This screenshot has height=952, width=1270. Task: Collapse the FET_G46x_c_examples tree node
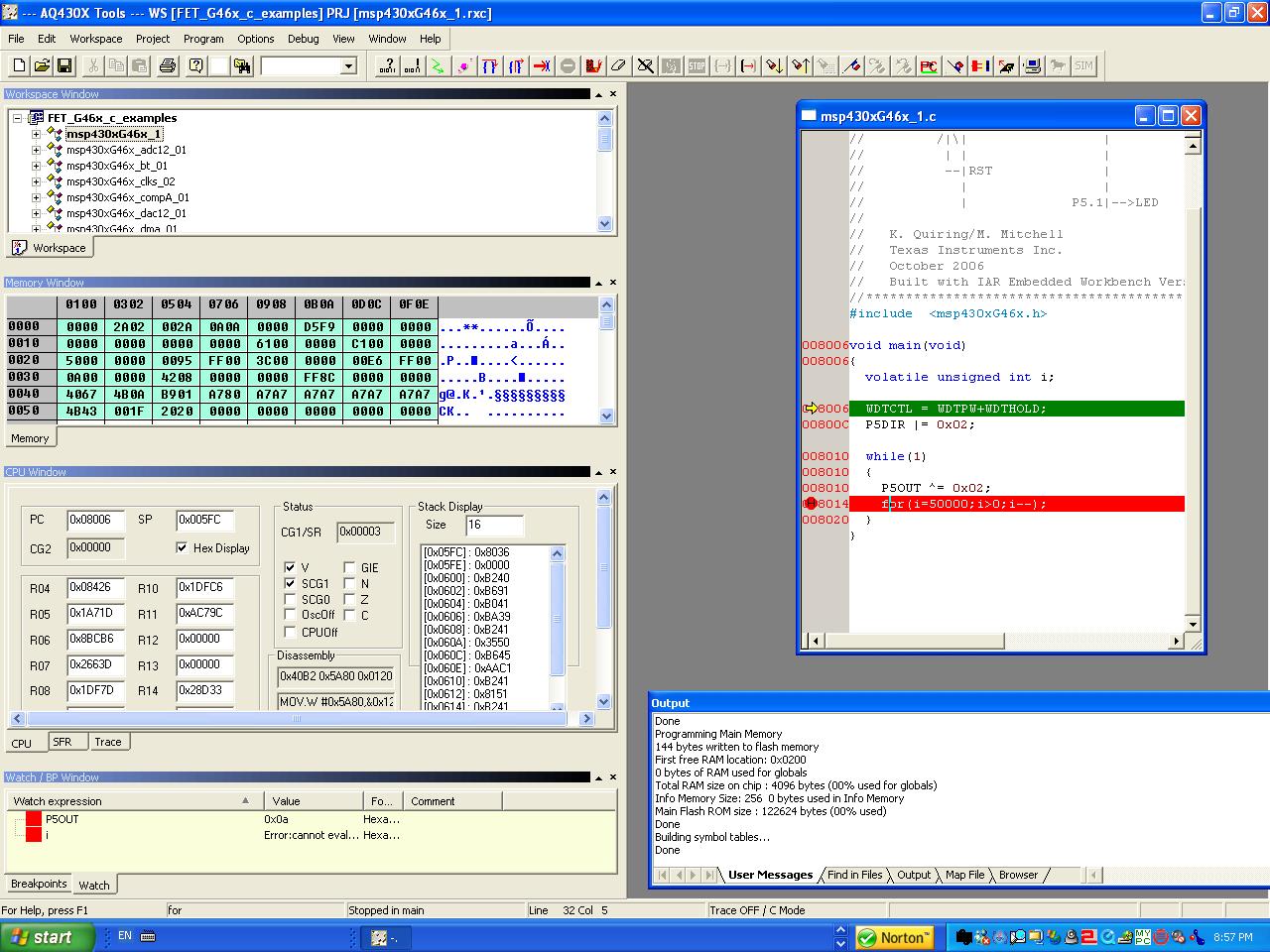tap(17, 118)
